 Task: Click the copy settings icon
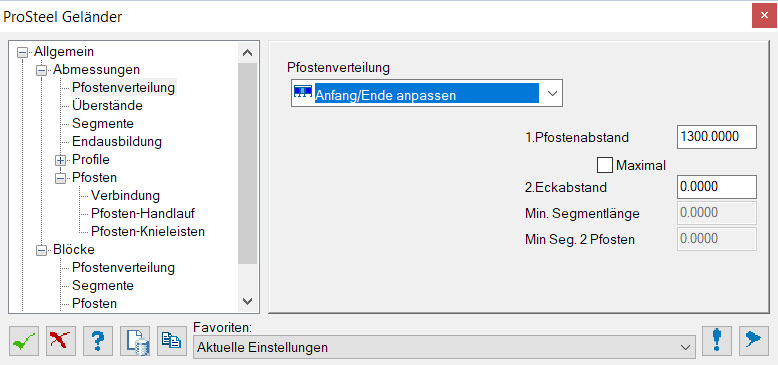click(172, 341)
